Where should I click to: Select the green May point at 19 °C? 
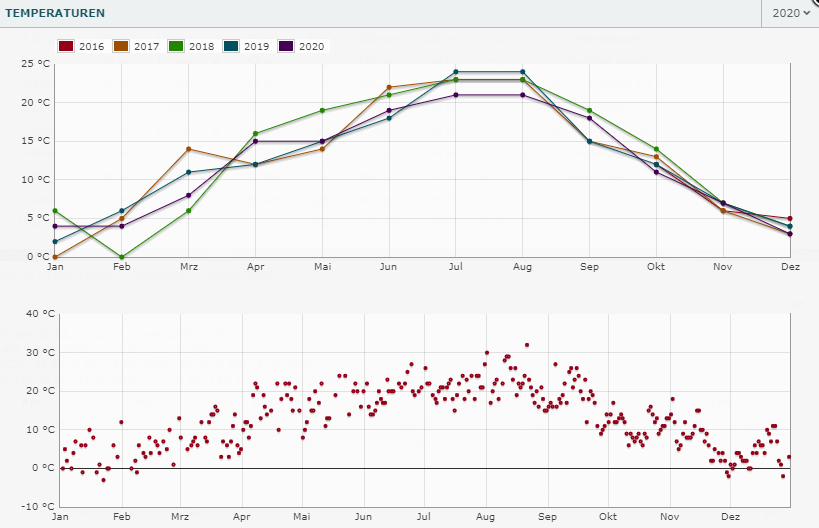tap(322, 110)
